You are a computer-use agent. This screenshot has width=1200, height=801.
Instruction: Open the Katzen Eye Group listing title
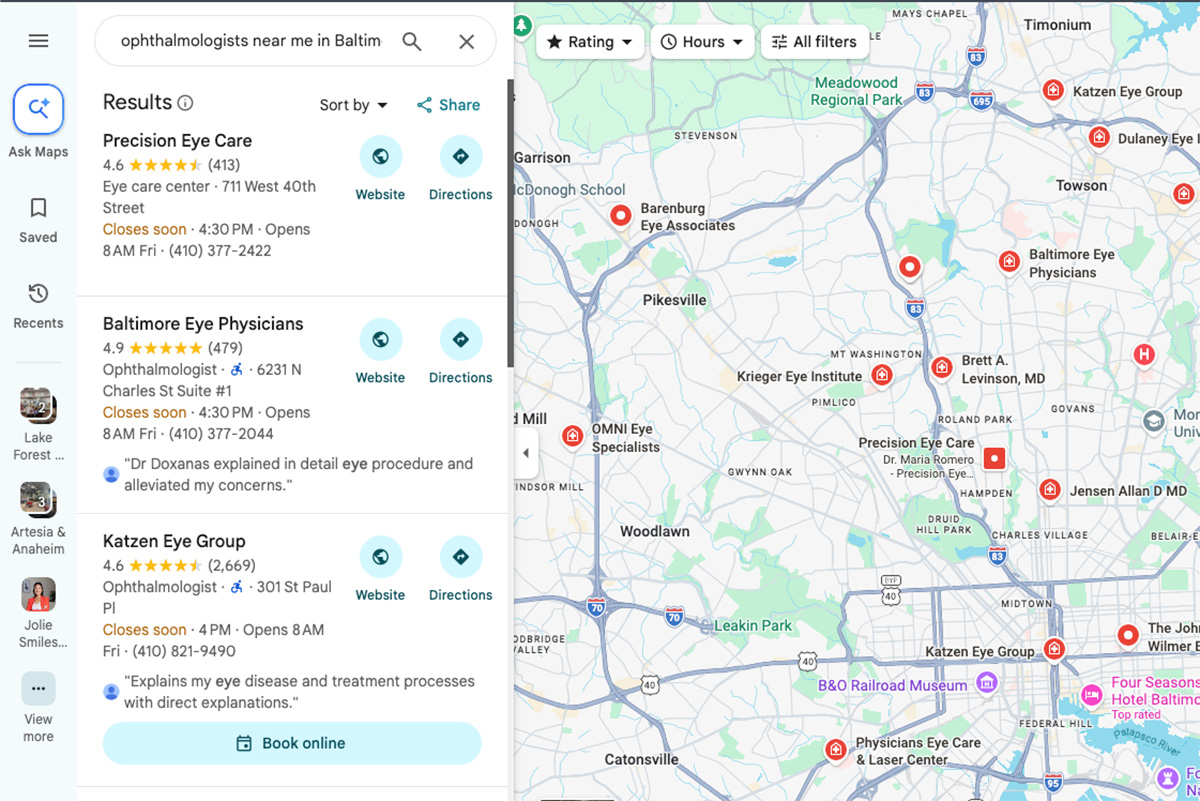click(174, 541)
